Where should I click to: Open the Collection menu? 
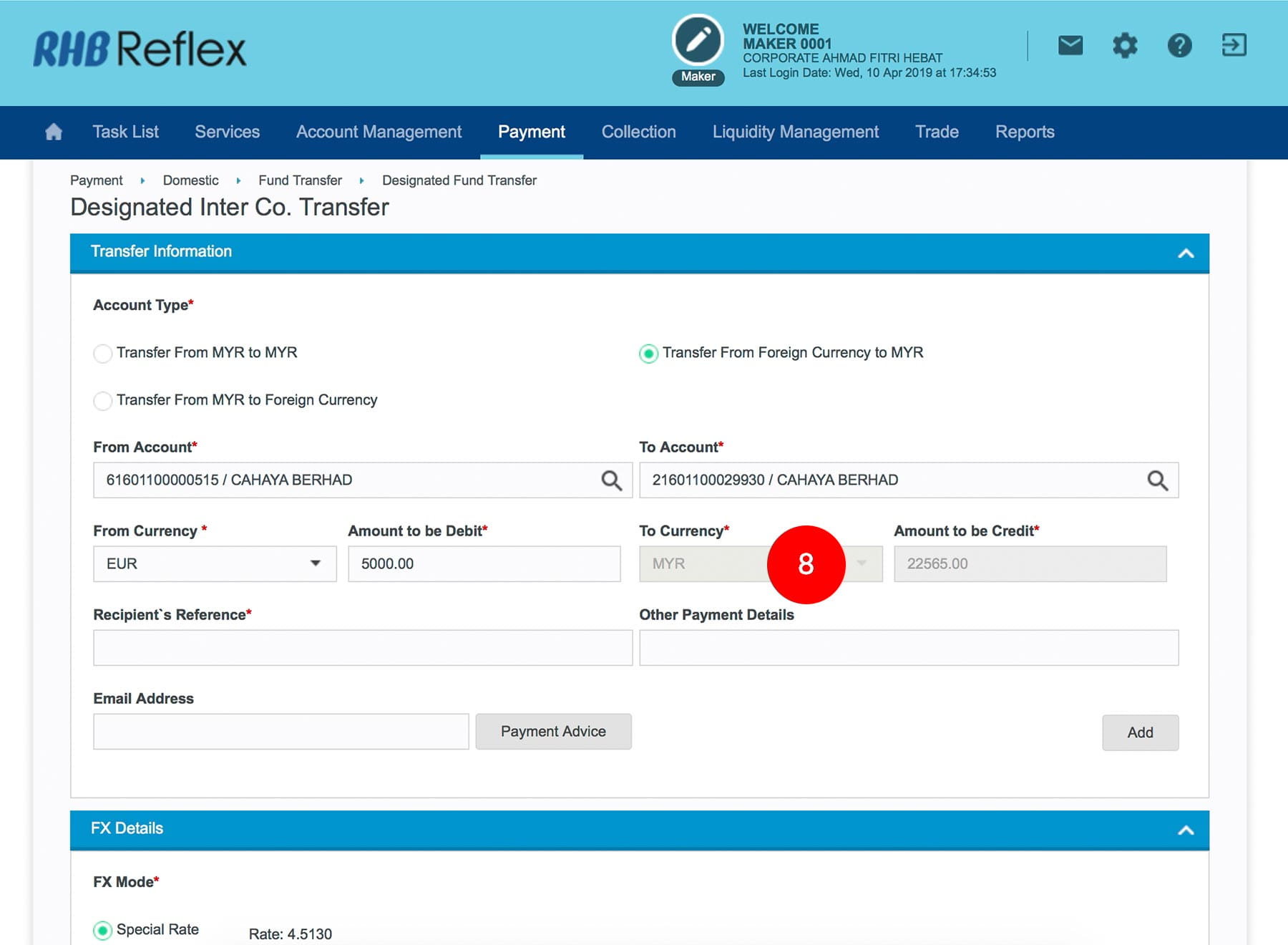pos(638,132)
